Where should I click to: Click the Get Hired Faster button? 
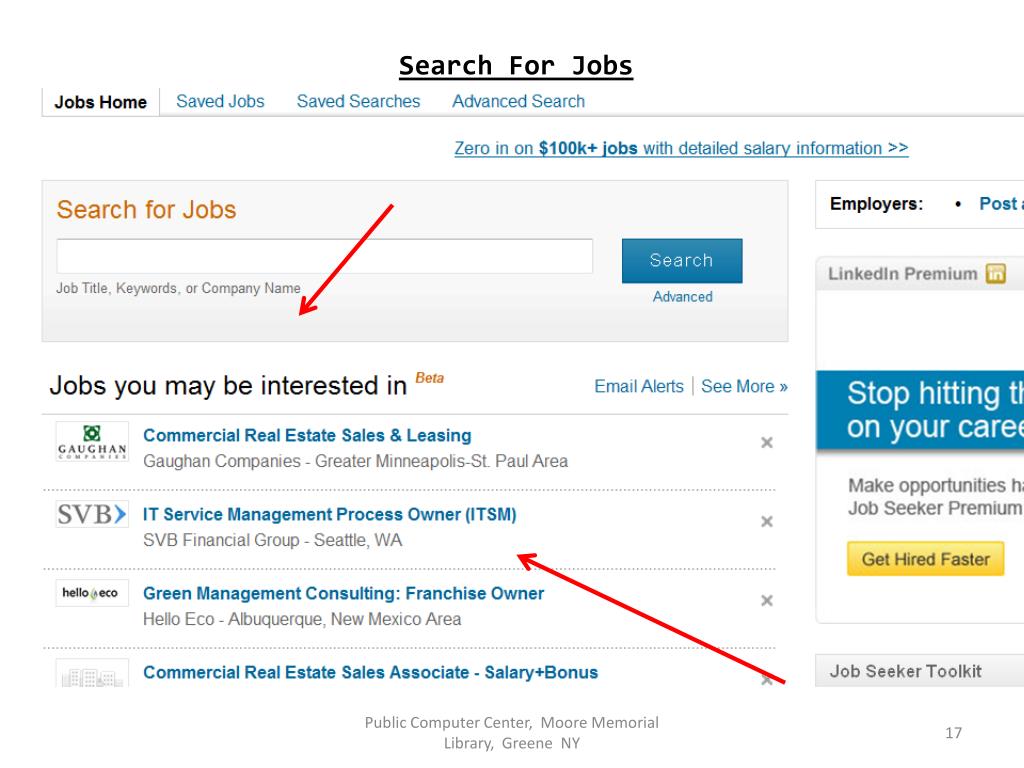click(925, 559)
